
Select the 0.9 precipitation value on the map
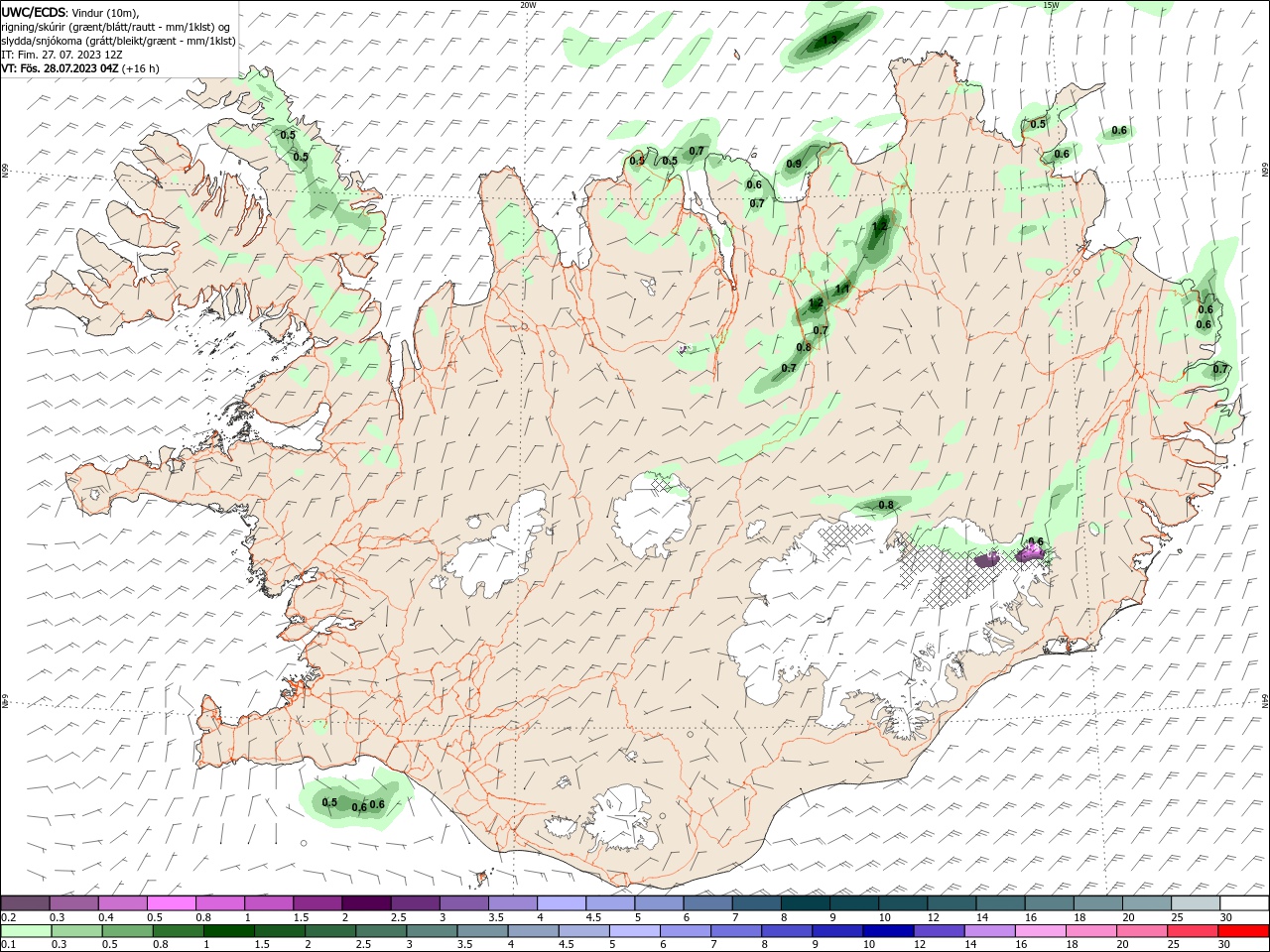(794, 164)
